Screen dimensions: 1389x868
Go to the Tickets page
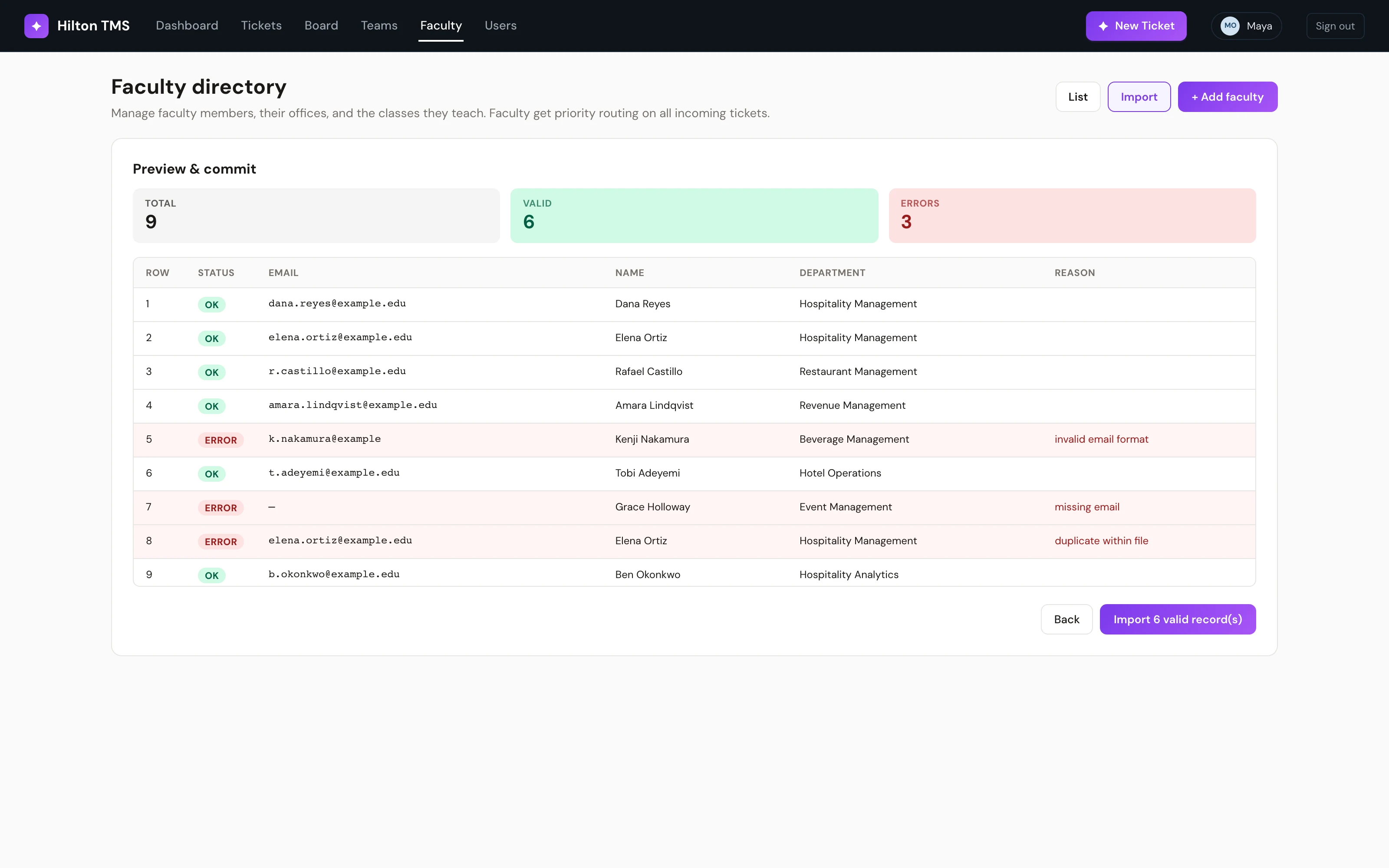coord(261,26)
